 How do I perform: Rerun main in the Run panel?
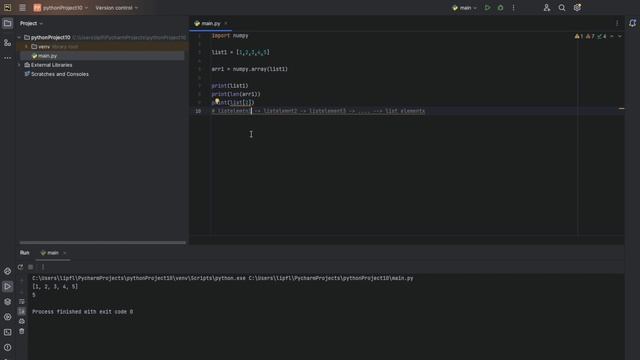pos(20,267)
